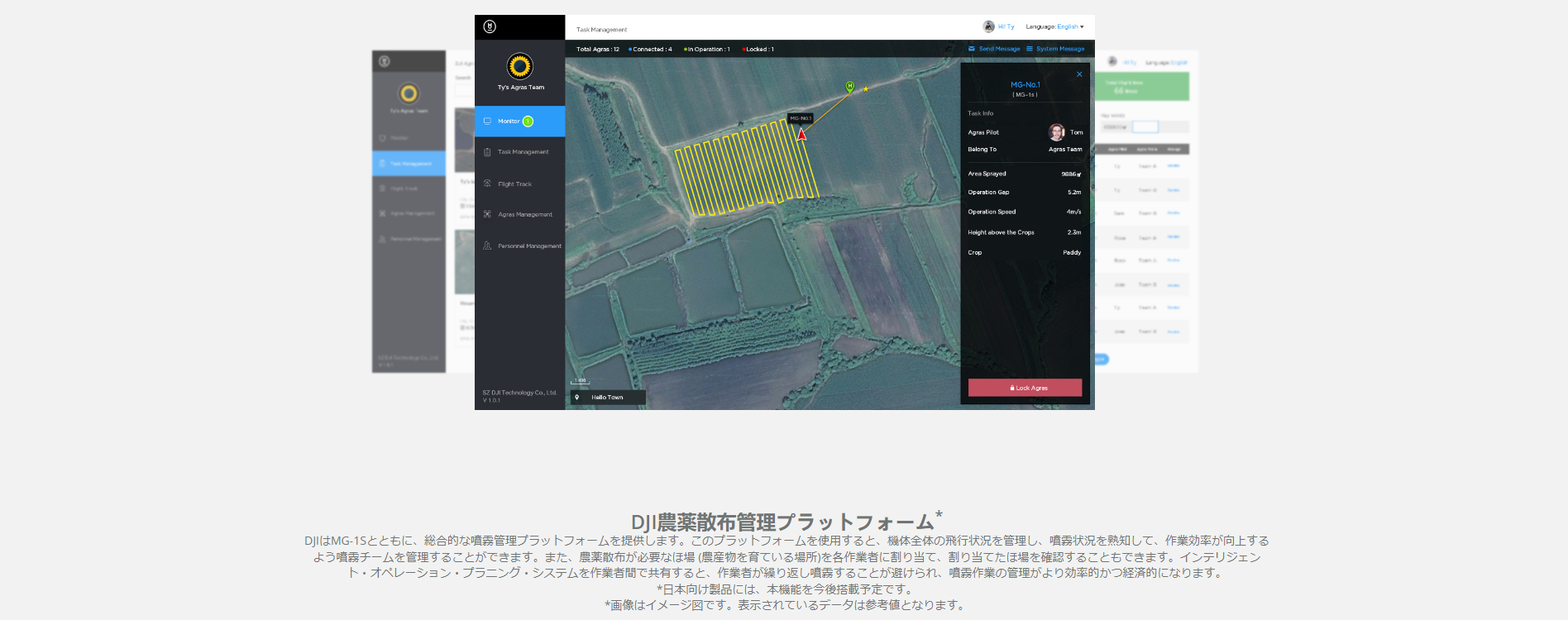
Task: Open the Monitor menu item
Action: (519, 121)
